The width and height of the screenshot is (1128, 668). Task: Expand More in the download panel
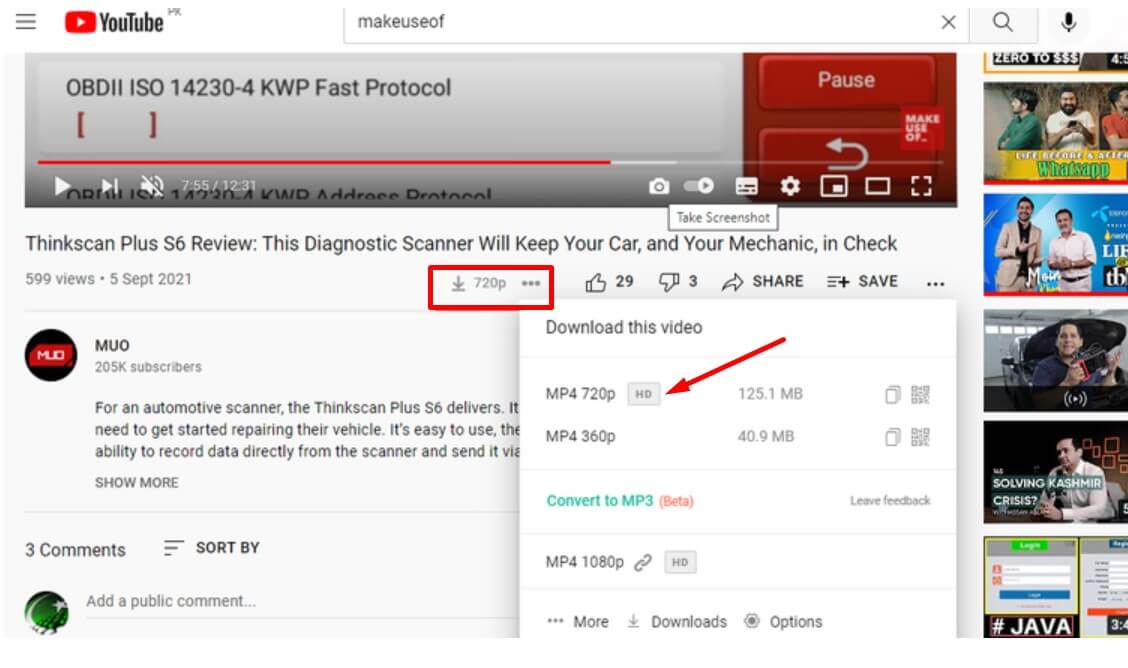[x=578, y=621]
